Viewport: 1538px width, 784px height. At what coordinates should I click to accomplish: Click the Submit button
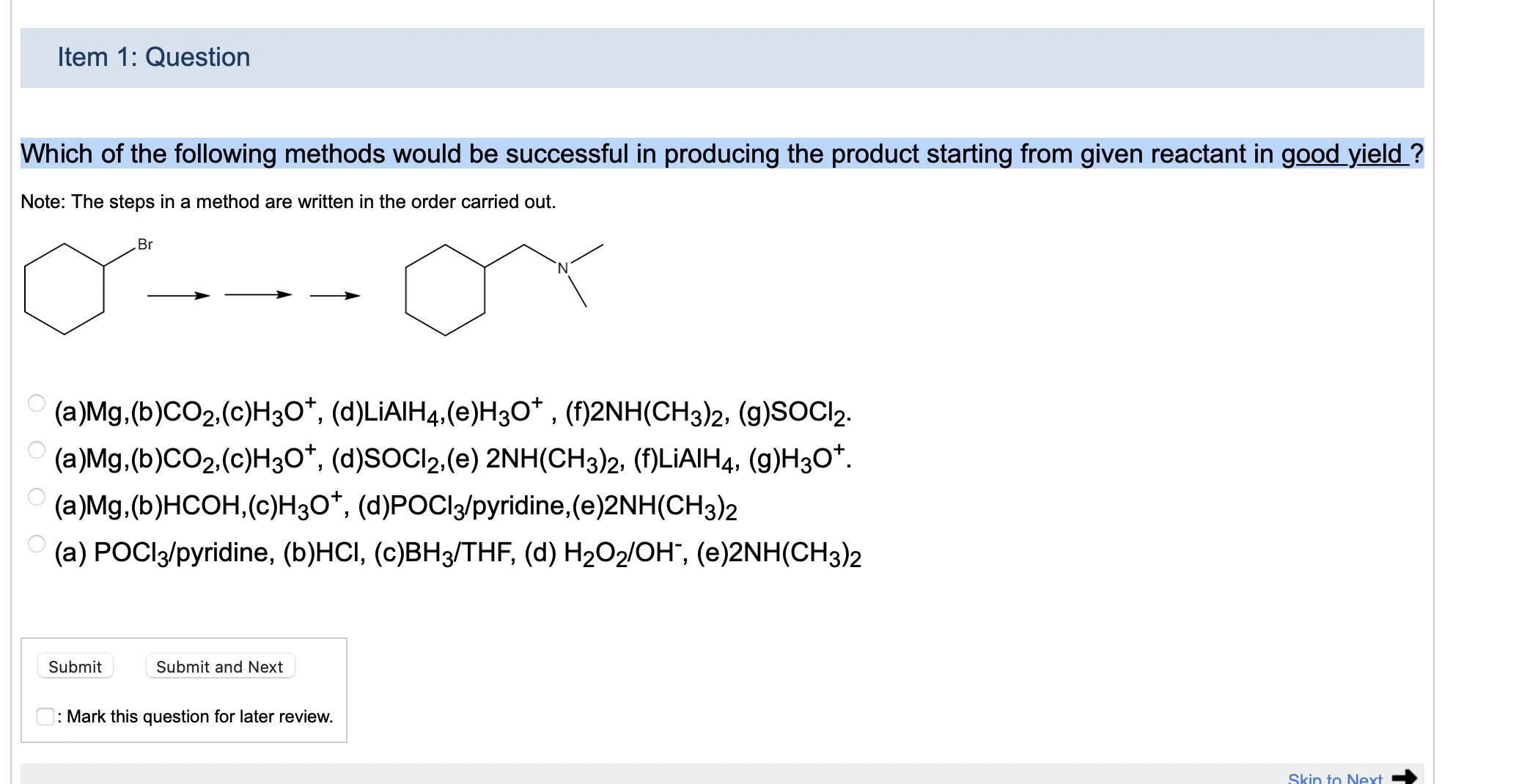[75, 666]
